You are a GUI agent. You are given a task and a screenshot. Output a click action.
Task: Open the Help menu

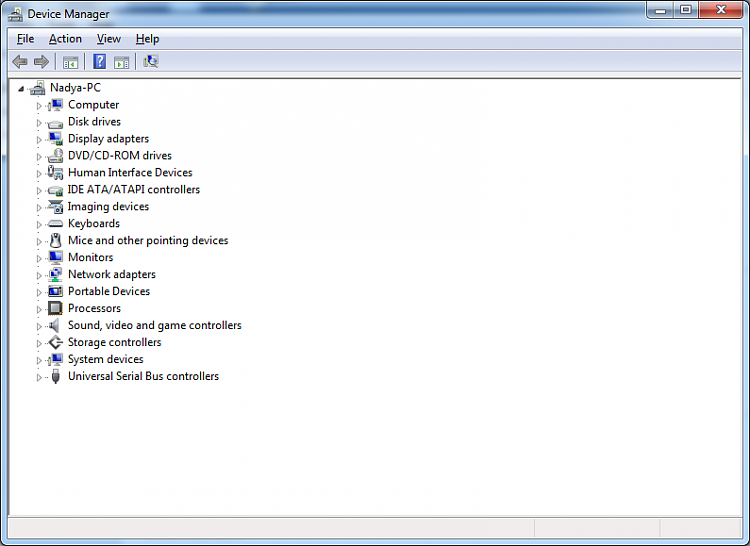click(x=147, y=39)
